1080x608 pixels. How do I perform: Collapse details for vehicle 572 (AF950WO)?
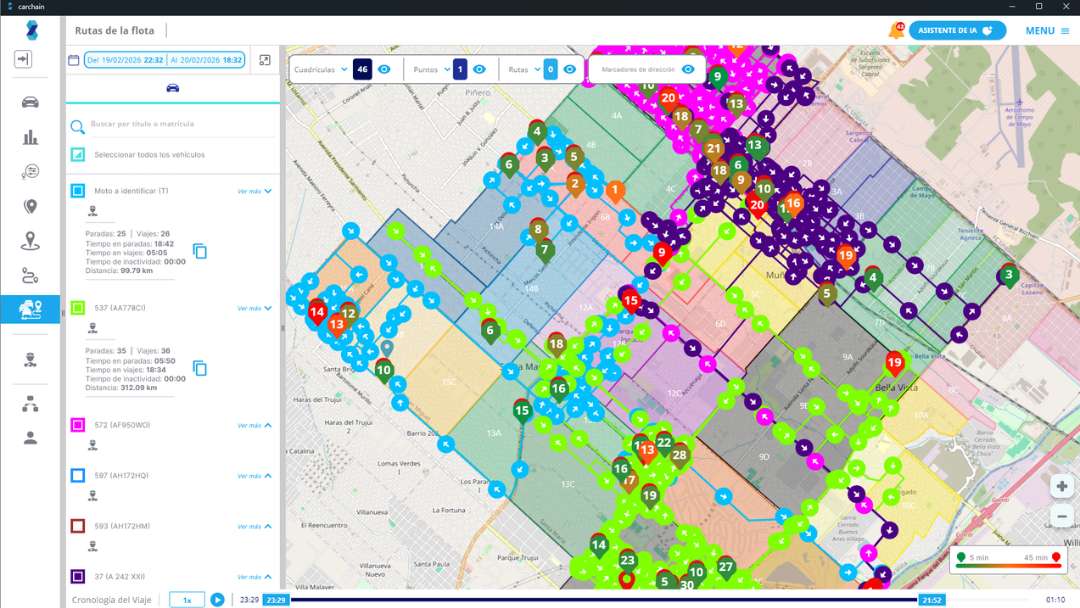tap(250, 425)
